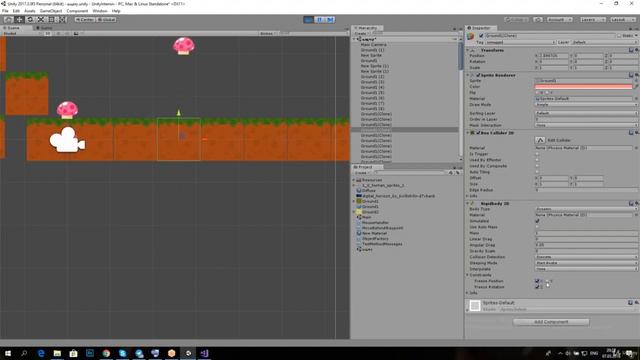Open the Layer dropdown in Inspector
Screen dimensions: 640x360
click(x=604, y=42)
